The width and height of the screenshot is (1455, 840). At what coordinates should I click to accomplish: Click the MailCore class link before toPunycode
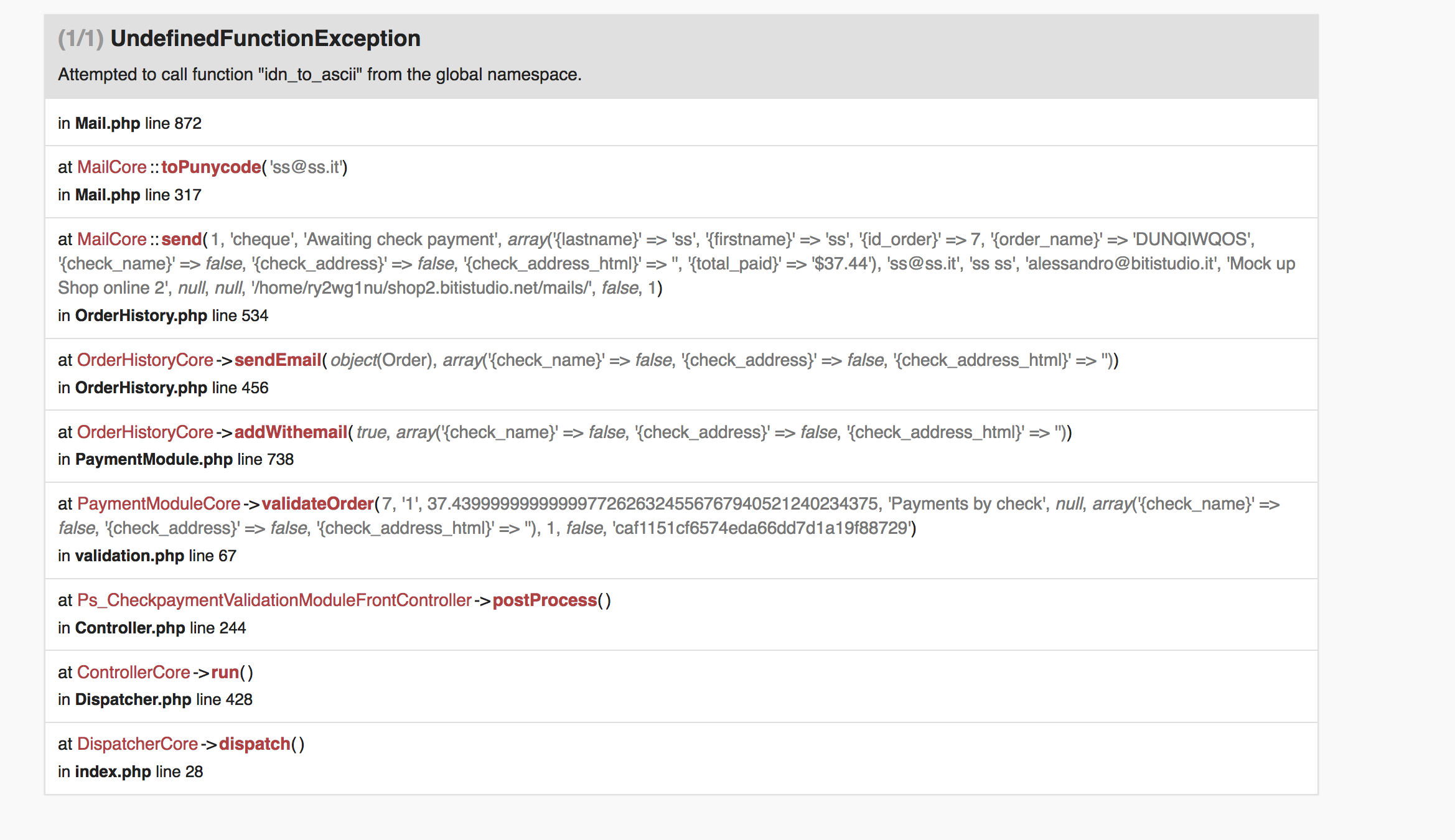coord(111,167)
